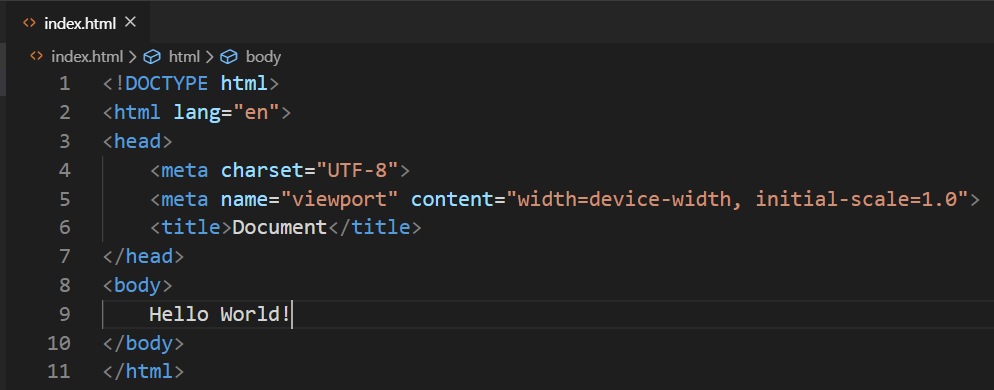Open index.html breadcrumb segment
The image size is (994, 390).
(x=86, y=56)
